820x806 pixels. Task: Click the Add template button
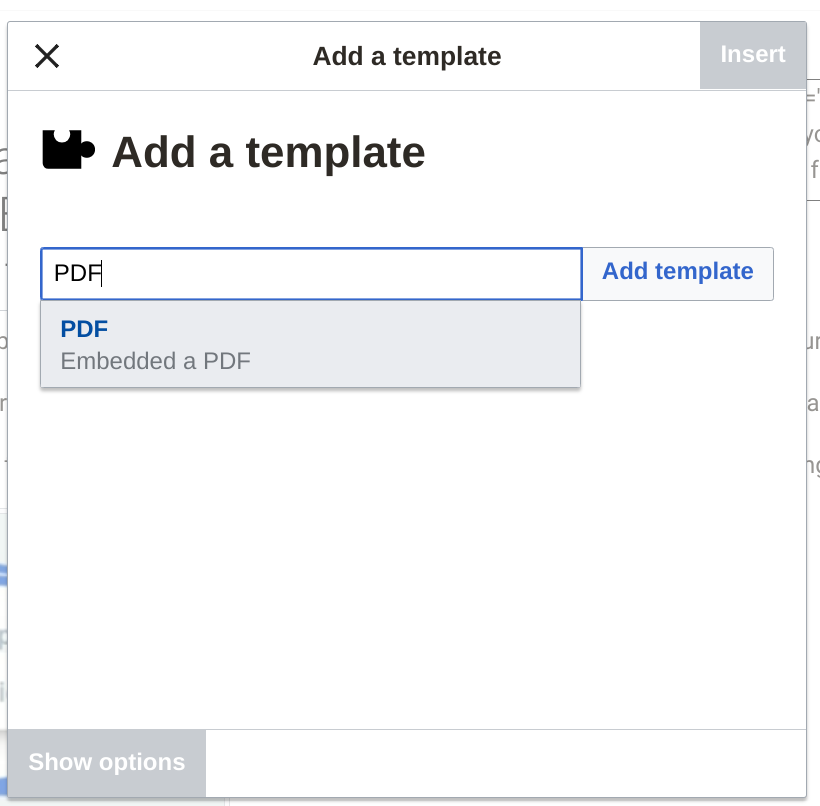point(677,272)
